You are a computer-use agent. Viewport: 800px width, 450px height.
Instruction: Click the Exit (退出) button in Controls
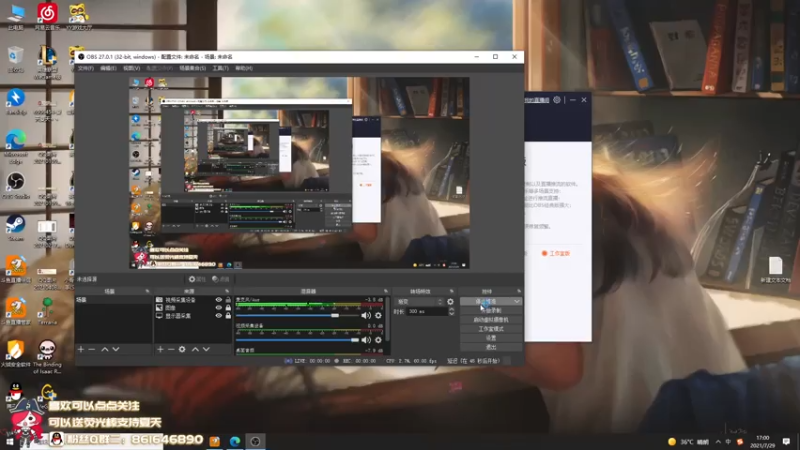[x=491, y=347]
